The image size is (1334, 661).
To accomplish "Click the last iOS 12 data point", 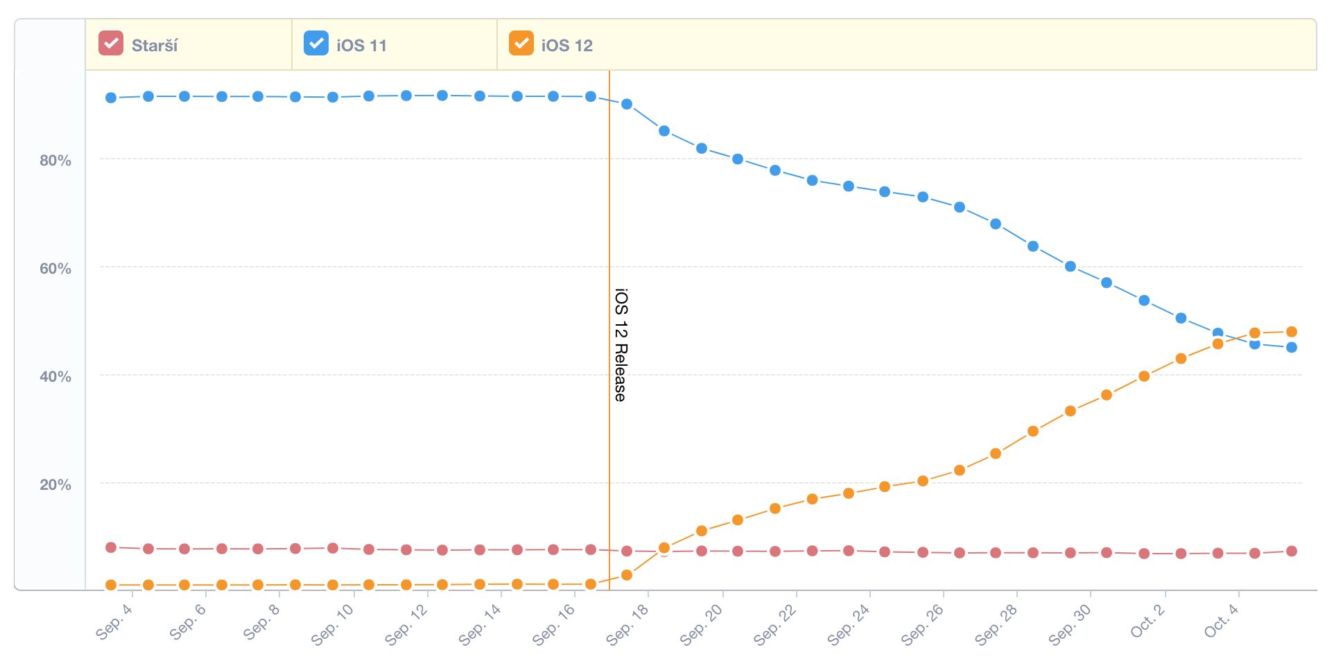I will 1291,332.
